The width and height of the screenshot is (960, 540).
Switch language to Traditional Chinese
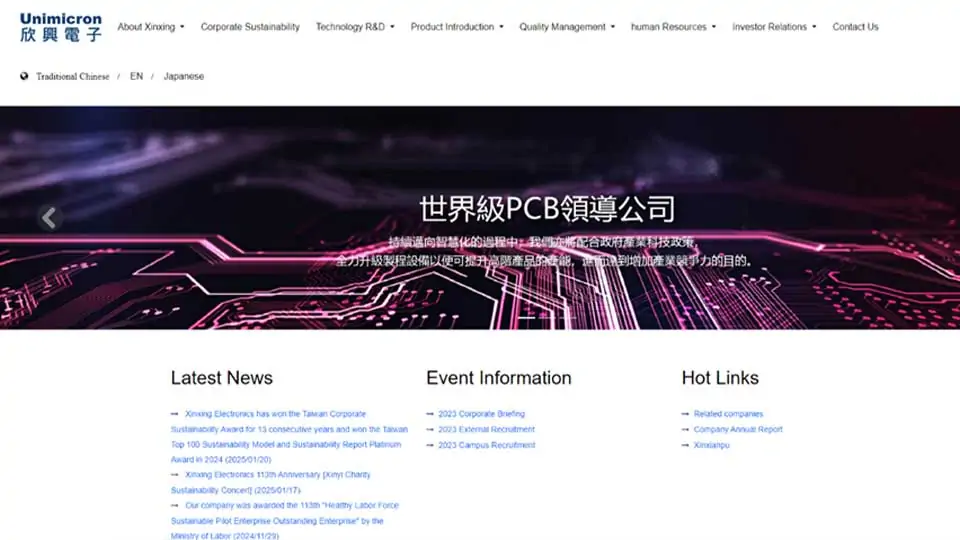pyautogui.click(x=73, y=76)
